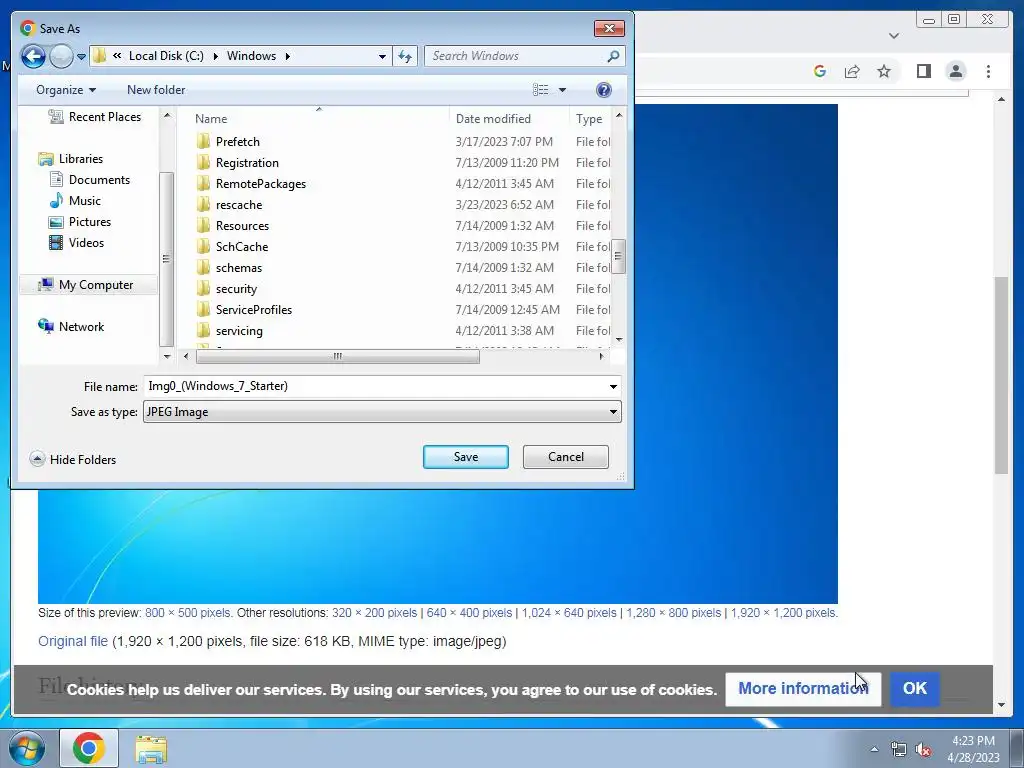Collapse folders with Hide Folders
This screenshot has height=768, width=1024.
pos(73,460)
